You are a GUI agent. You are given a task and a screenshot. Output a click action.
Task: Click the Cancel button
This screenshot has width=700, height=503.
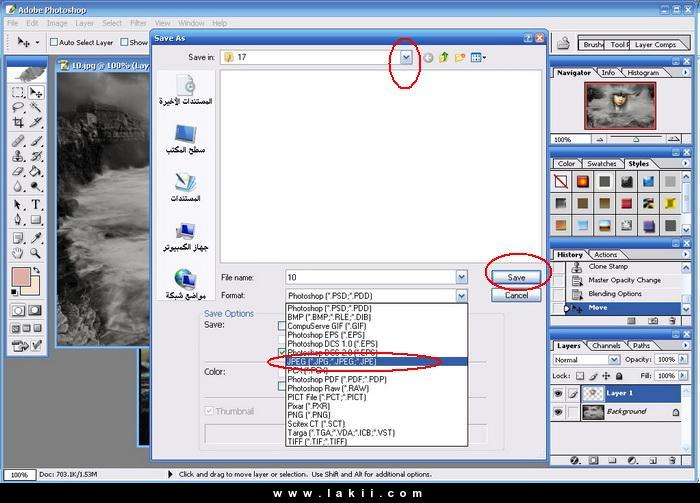pos(516,295)
